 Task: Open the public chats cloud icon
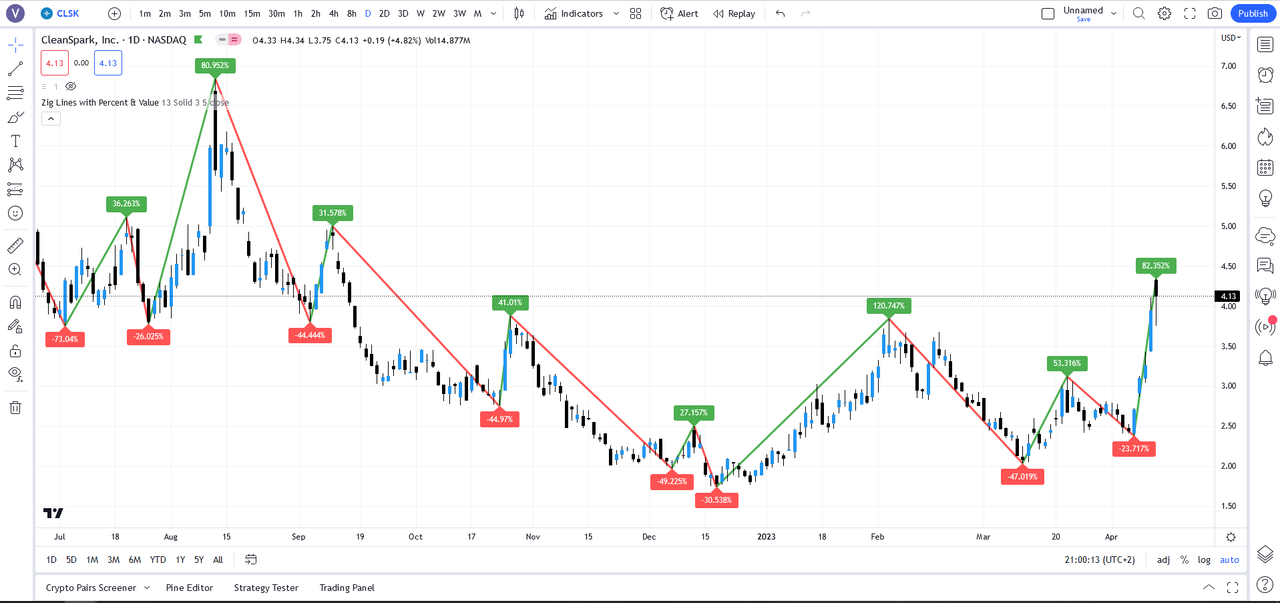click(x=1265, y=235)
